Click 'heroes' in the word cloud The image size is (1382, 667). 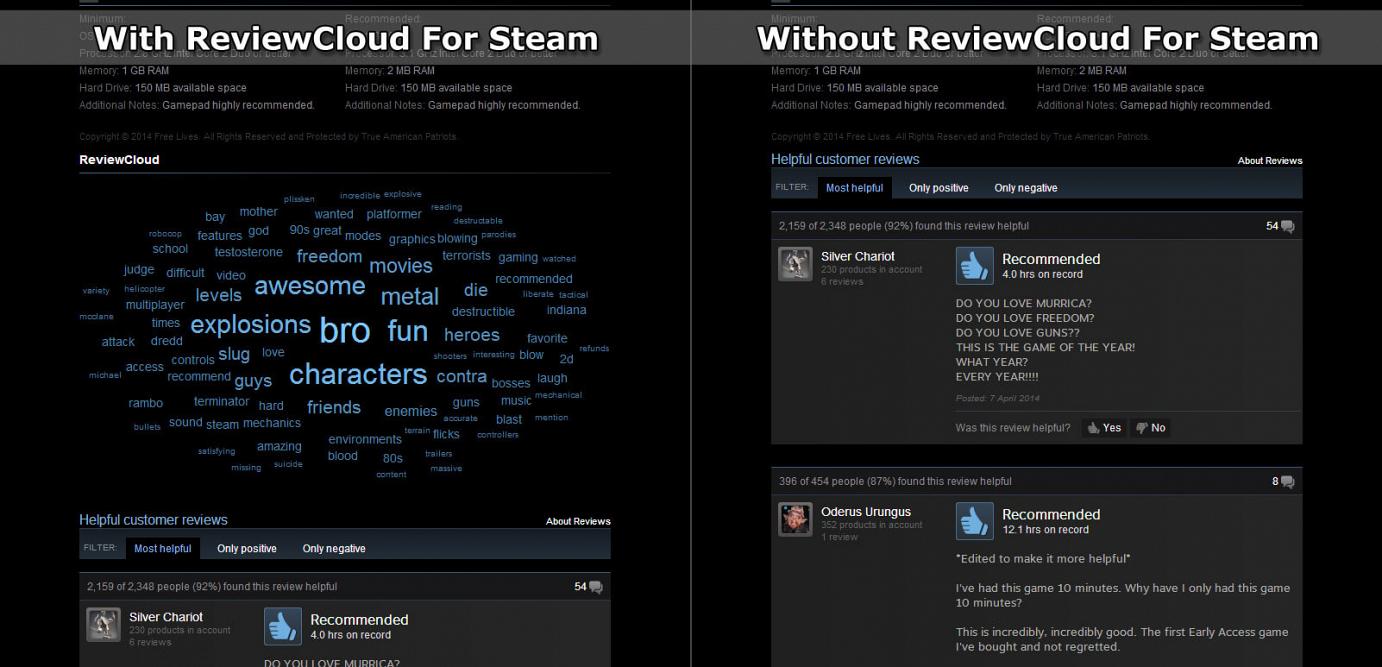tap(472, 336)
